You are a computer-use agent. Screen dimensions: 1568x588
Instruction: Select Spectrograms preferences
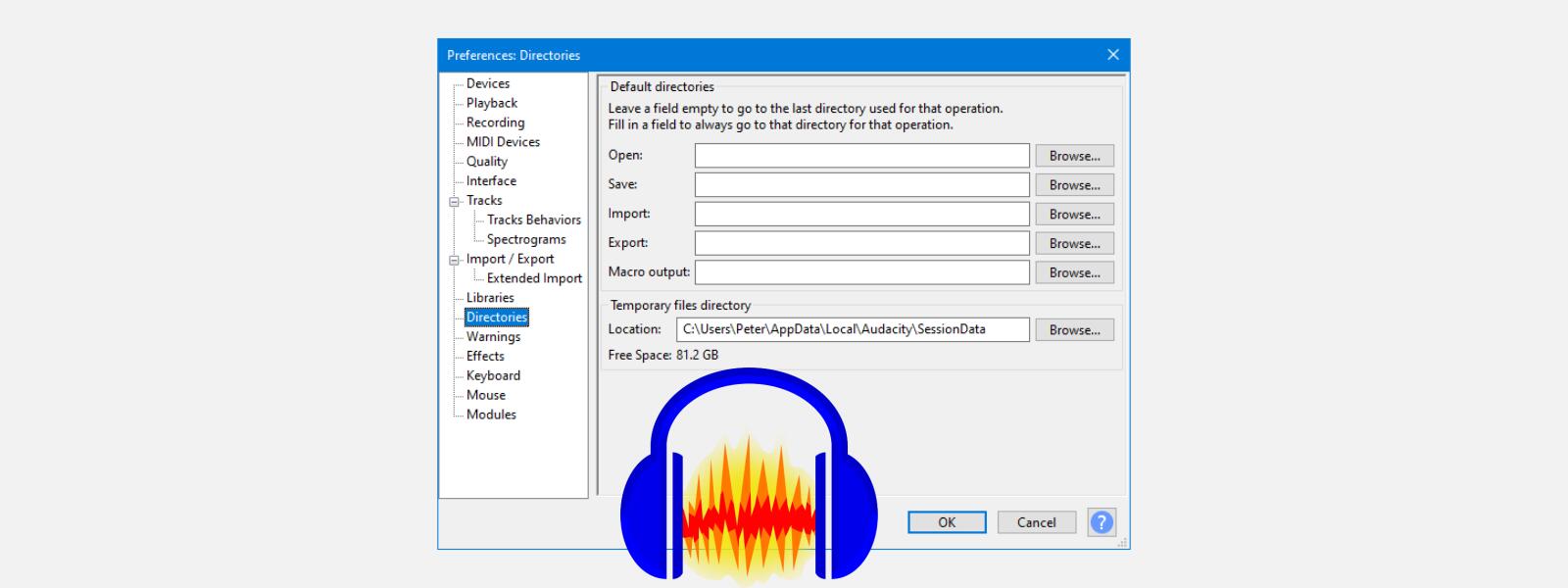pos(526,239)
